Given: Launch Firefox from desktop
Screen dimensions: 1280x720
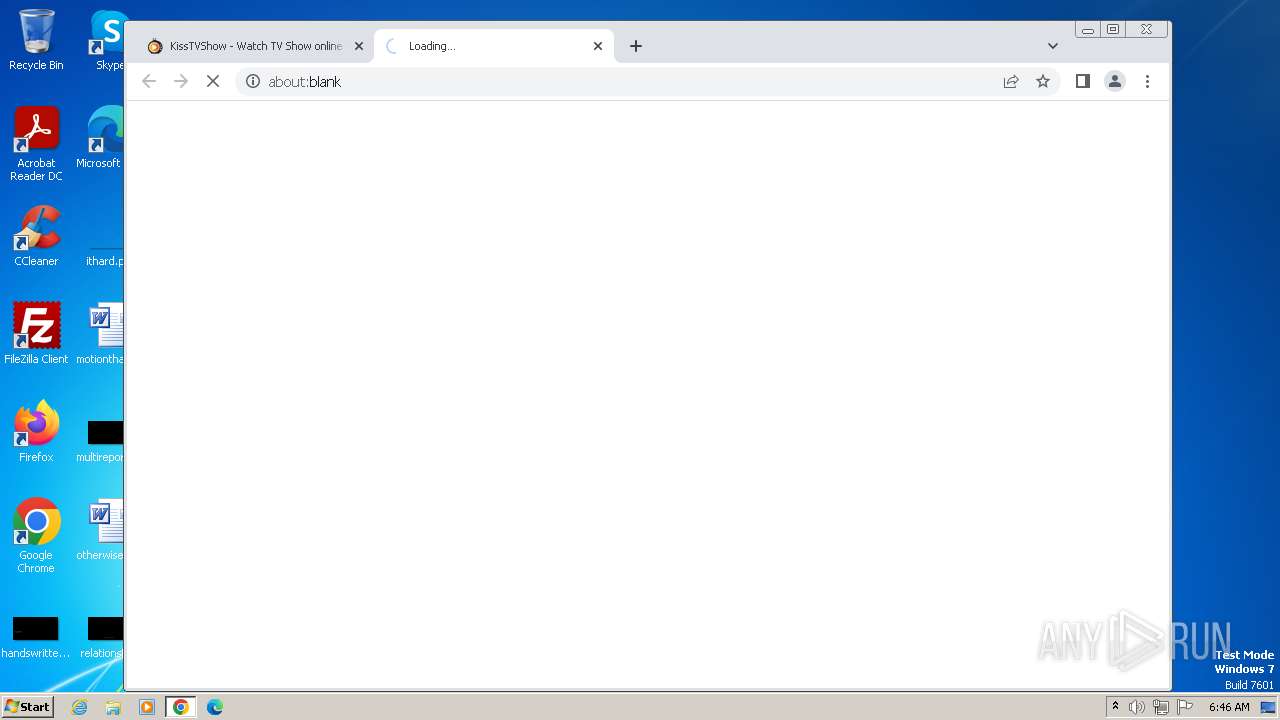Looking at the screenshot, I should (36, 432).
